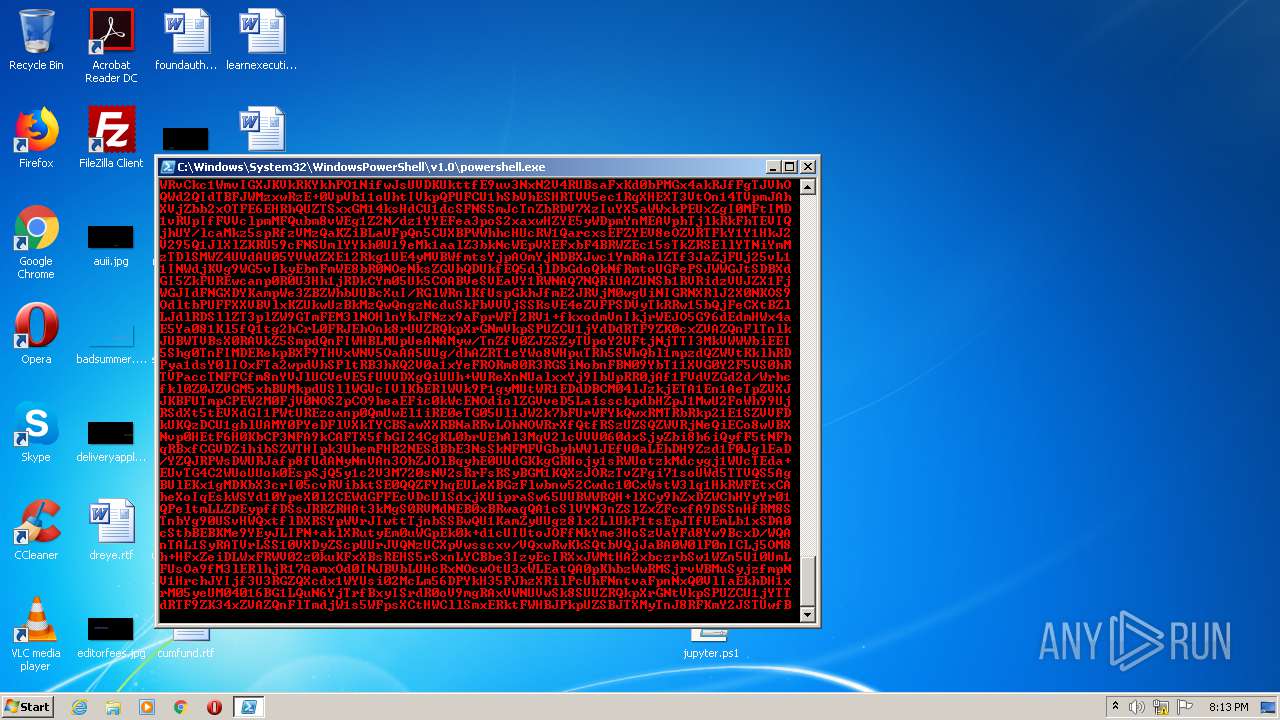Open Google Chrome desktop shortcut
This screenshot has width=1280, height=720.
click(x=36, y=242)
